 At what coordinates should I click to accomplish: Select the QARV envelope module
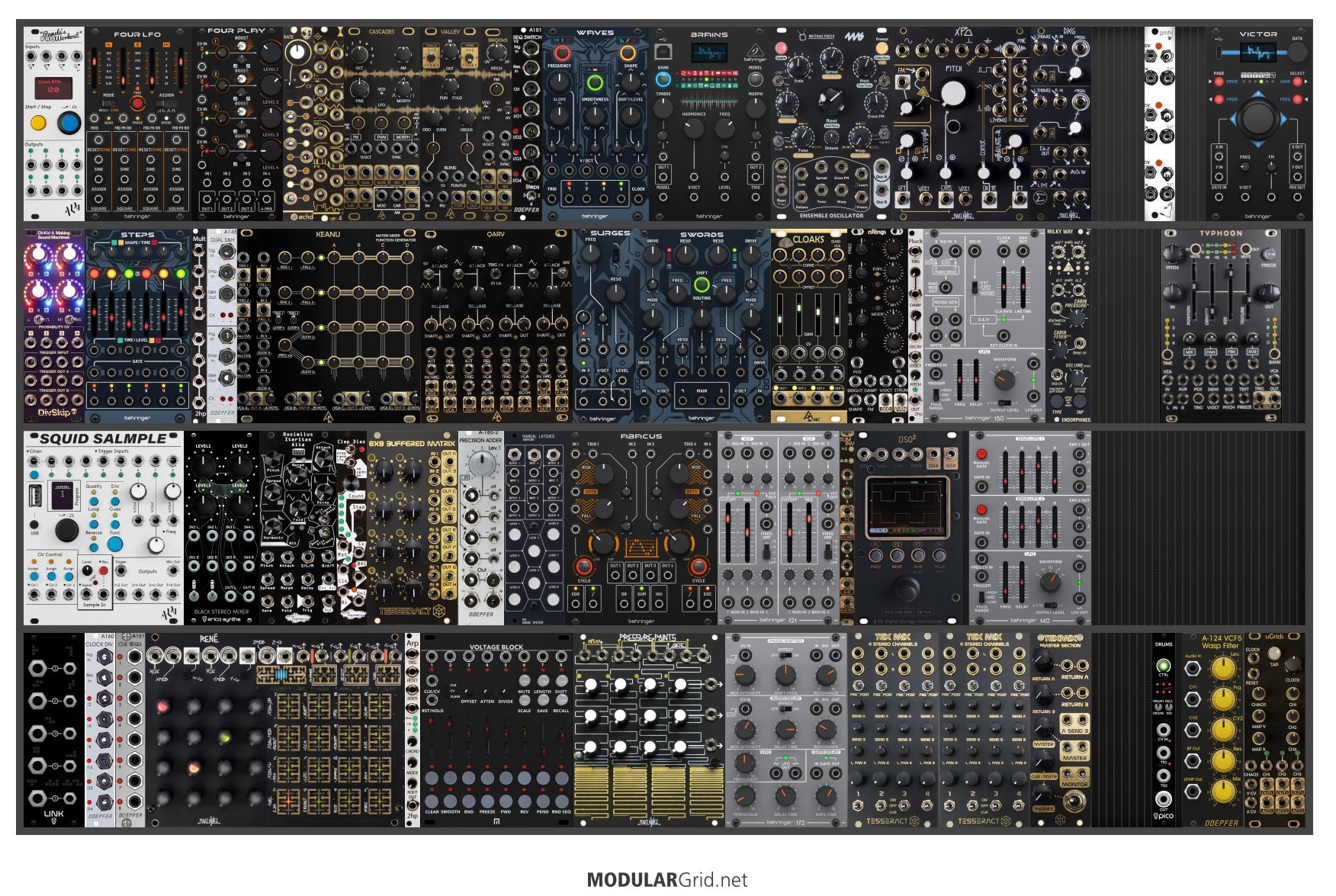496,326
